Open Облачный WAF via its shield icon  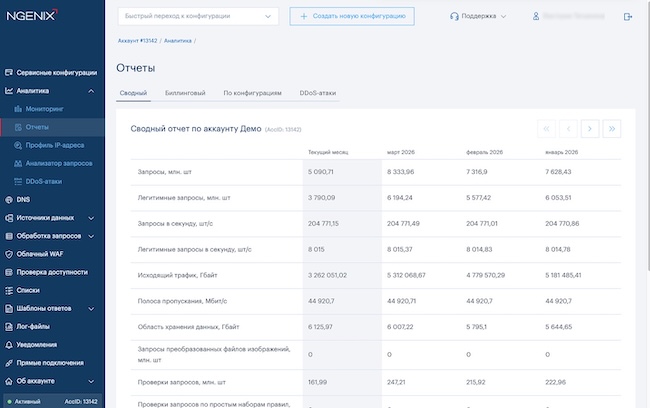[x=9, y=254]
